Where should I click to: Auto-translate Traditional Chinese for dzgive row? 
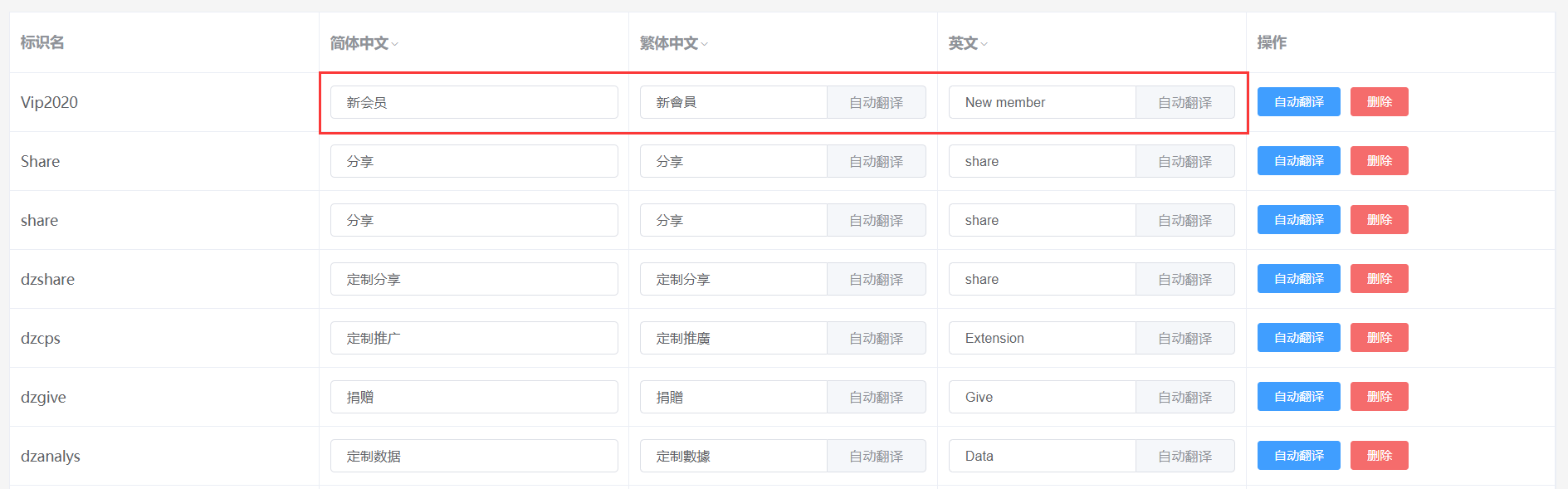[x=876, y=398]
